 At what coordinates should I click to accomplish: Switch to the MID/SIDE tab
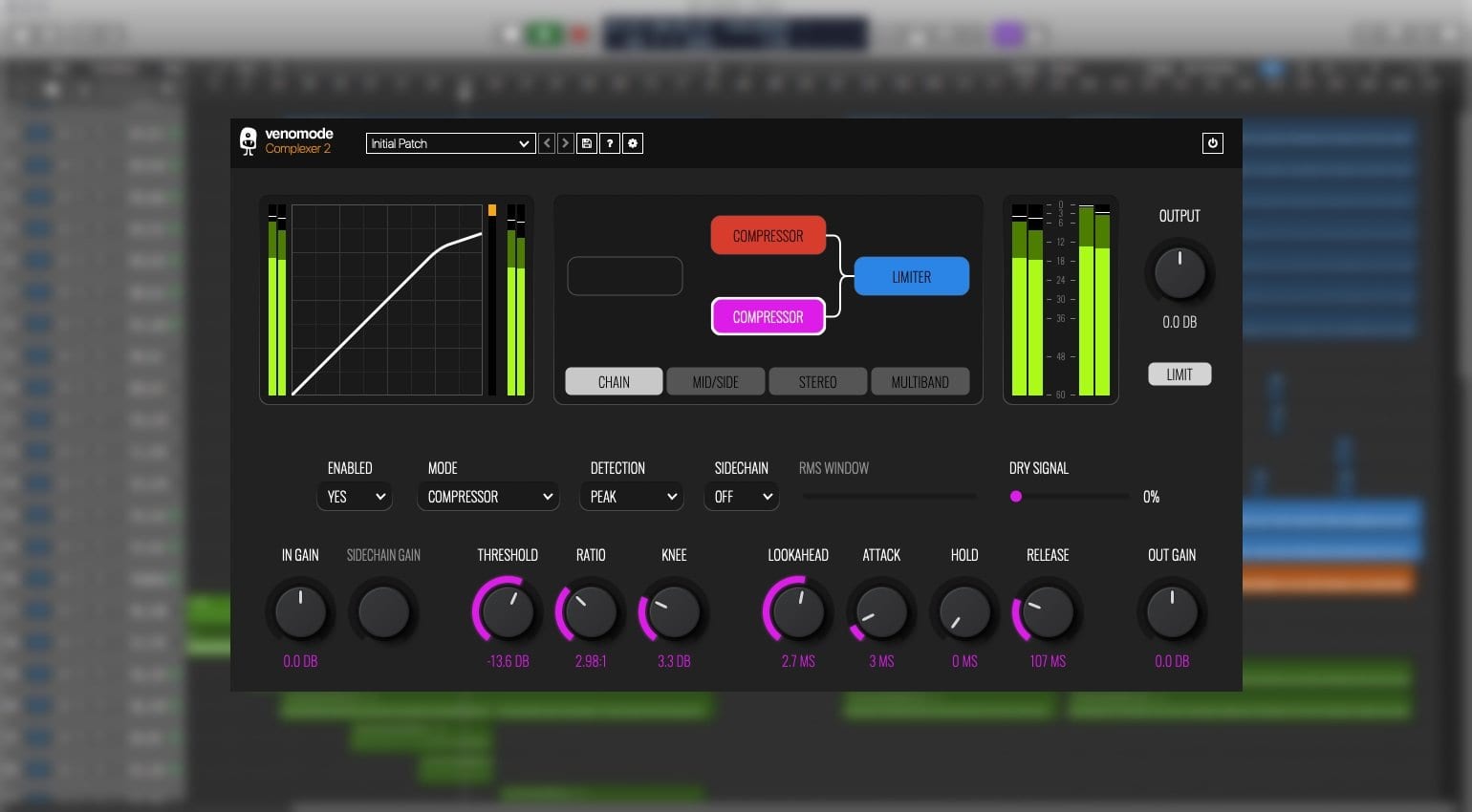pos(715,380)
